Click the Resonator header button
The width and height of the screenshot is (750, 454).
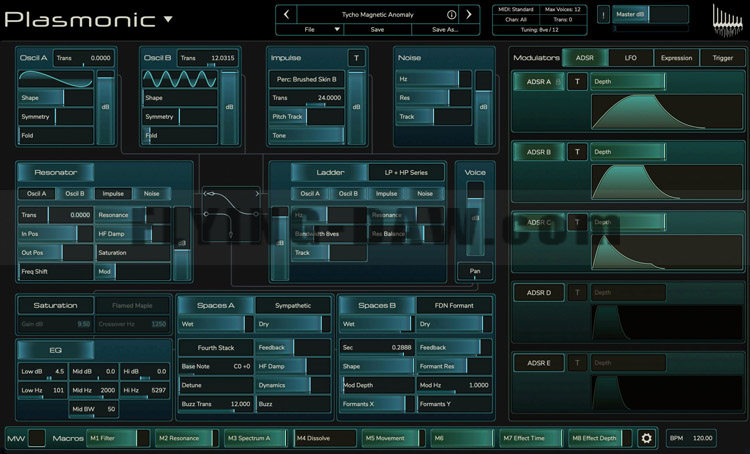55,173
